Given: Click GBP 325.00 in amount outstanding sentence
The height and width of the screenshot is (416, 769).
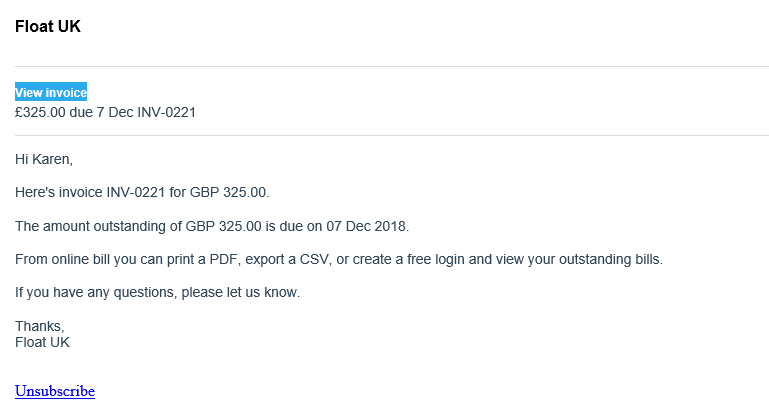Looking at the screenshot, I should coord(223,226).
